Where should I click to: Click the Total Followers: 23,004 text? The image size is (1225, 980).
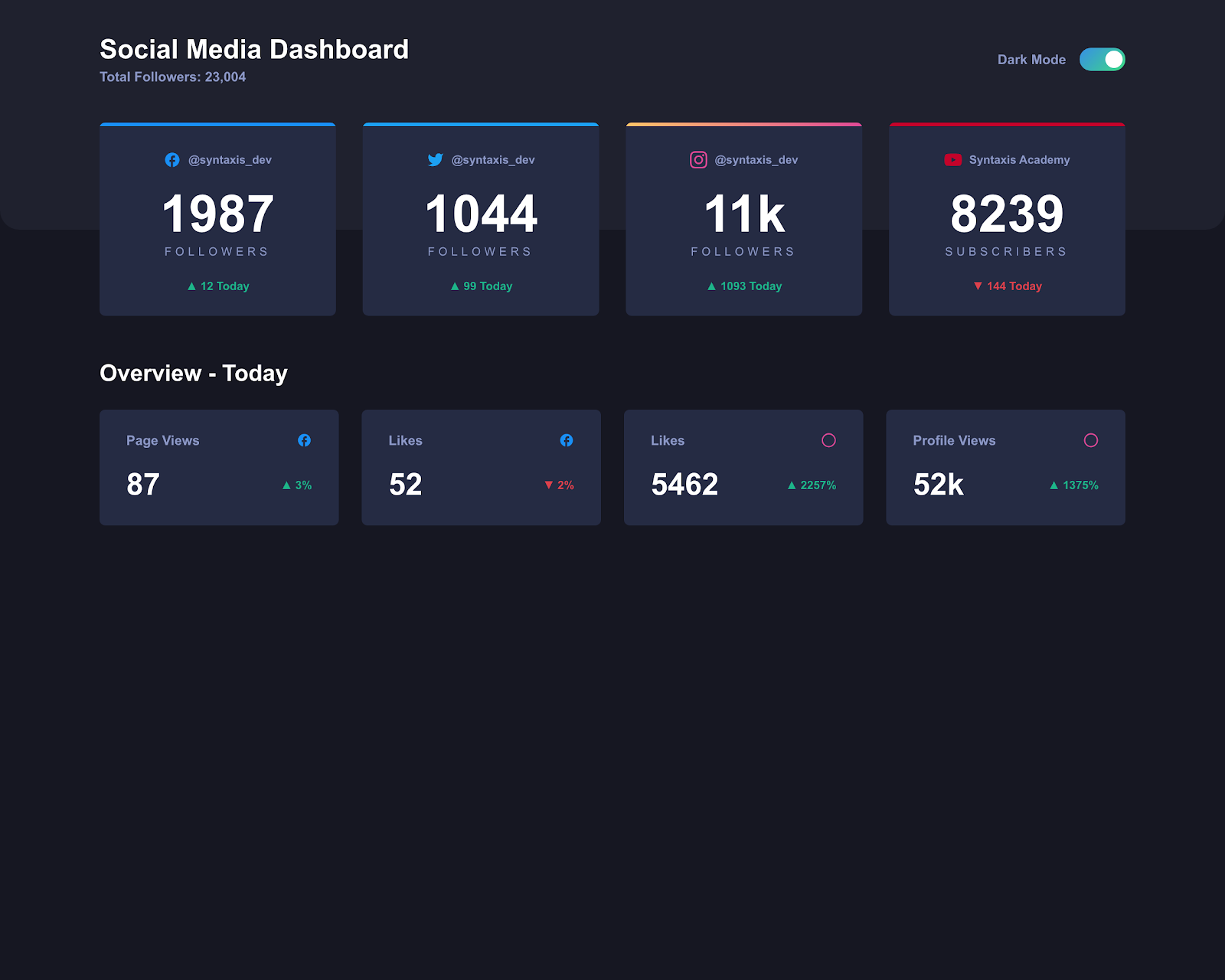[x=173, y=77]
